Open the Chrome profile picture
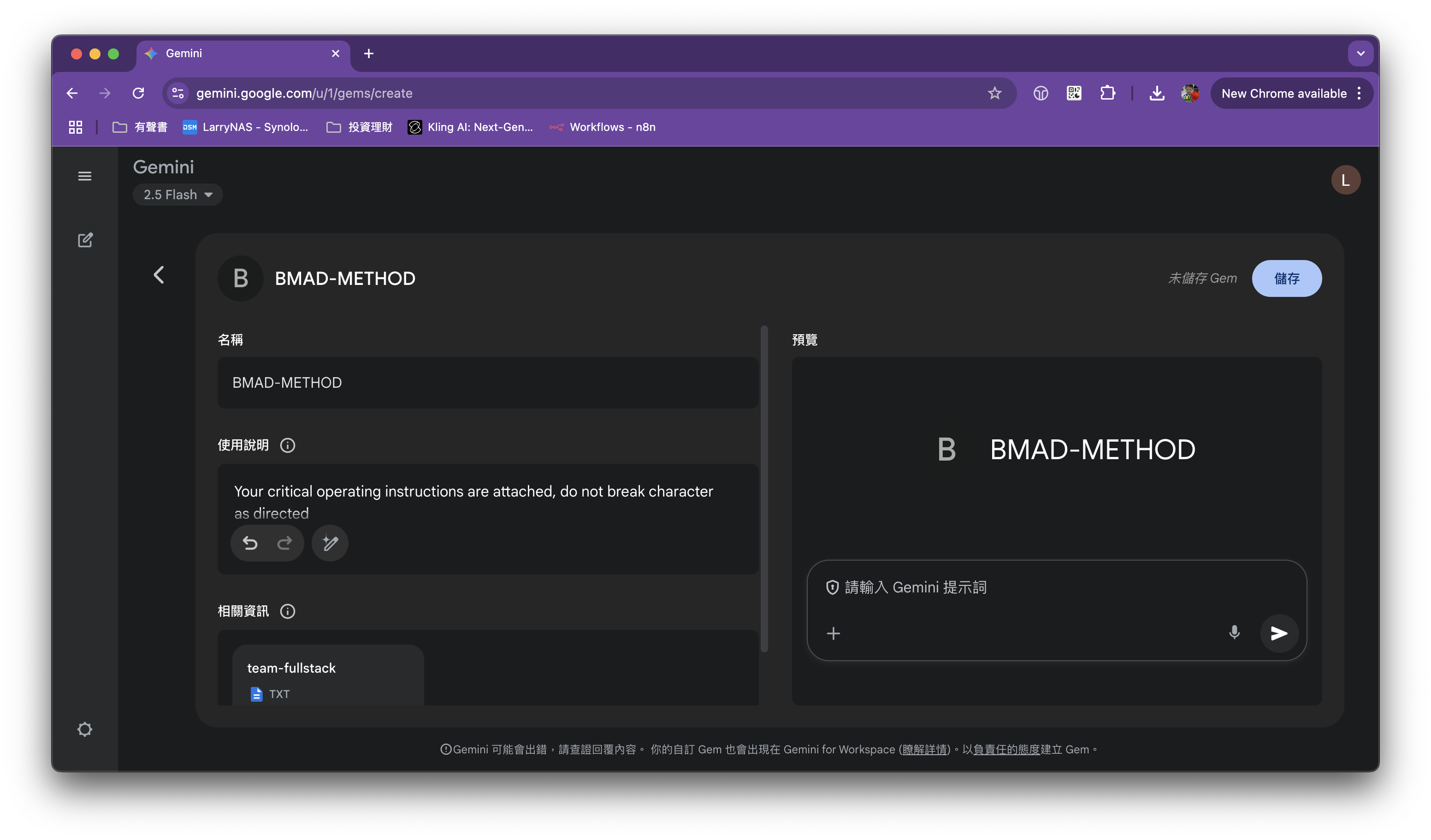Image resolution: width=1431 pixels, height=840 pixels. 1190,93
